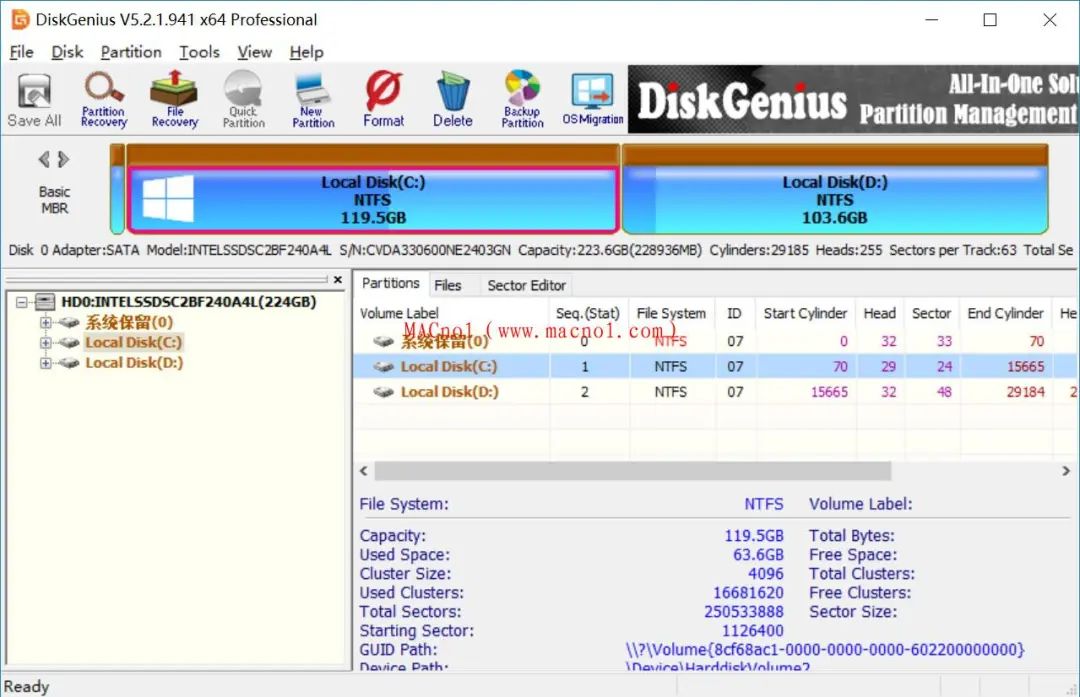
Task: Click the Format toolbar icon
Action: (383, 101)
